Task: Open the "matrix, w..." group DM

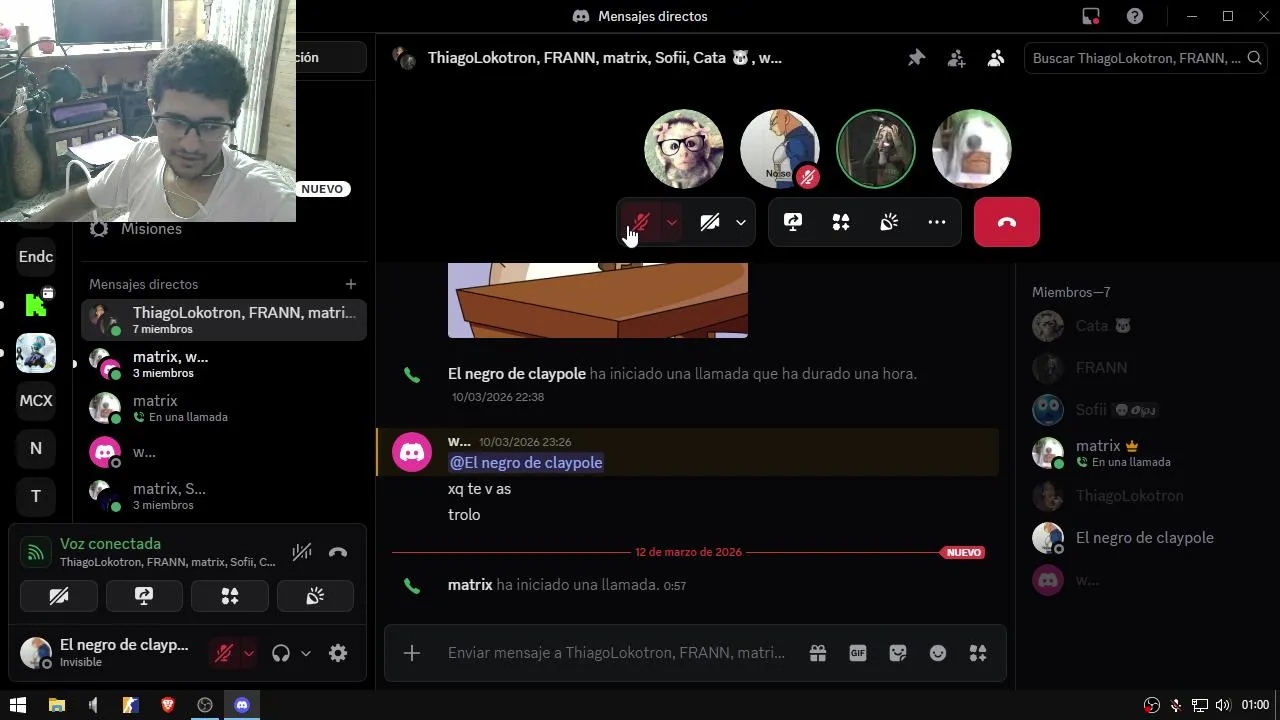Action: 224,364
